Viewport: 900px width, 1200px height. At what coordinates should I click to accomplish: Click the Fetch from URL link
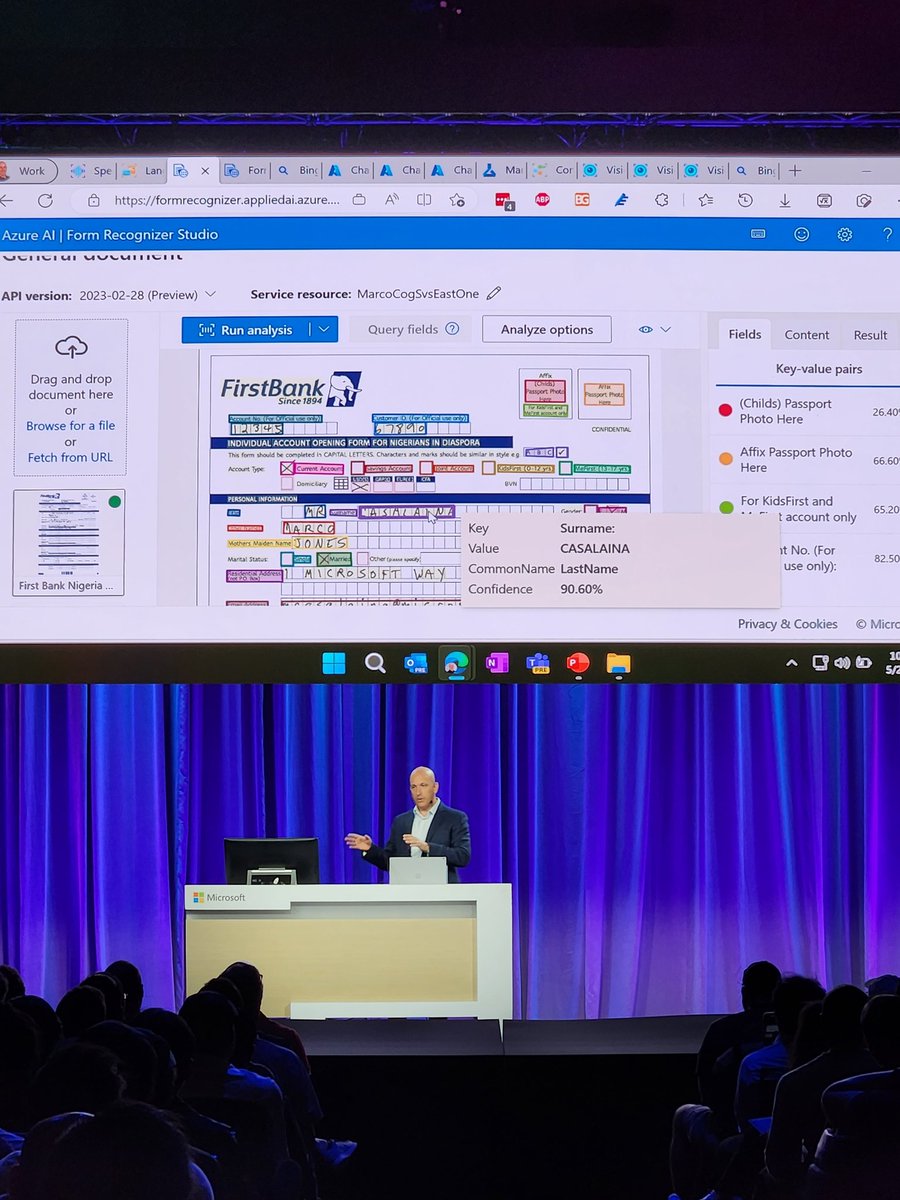coord(70,457)
